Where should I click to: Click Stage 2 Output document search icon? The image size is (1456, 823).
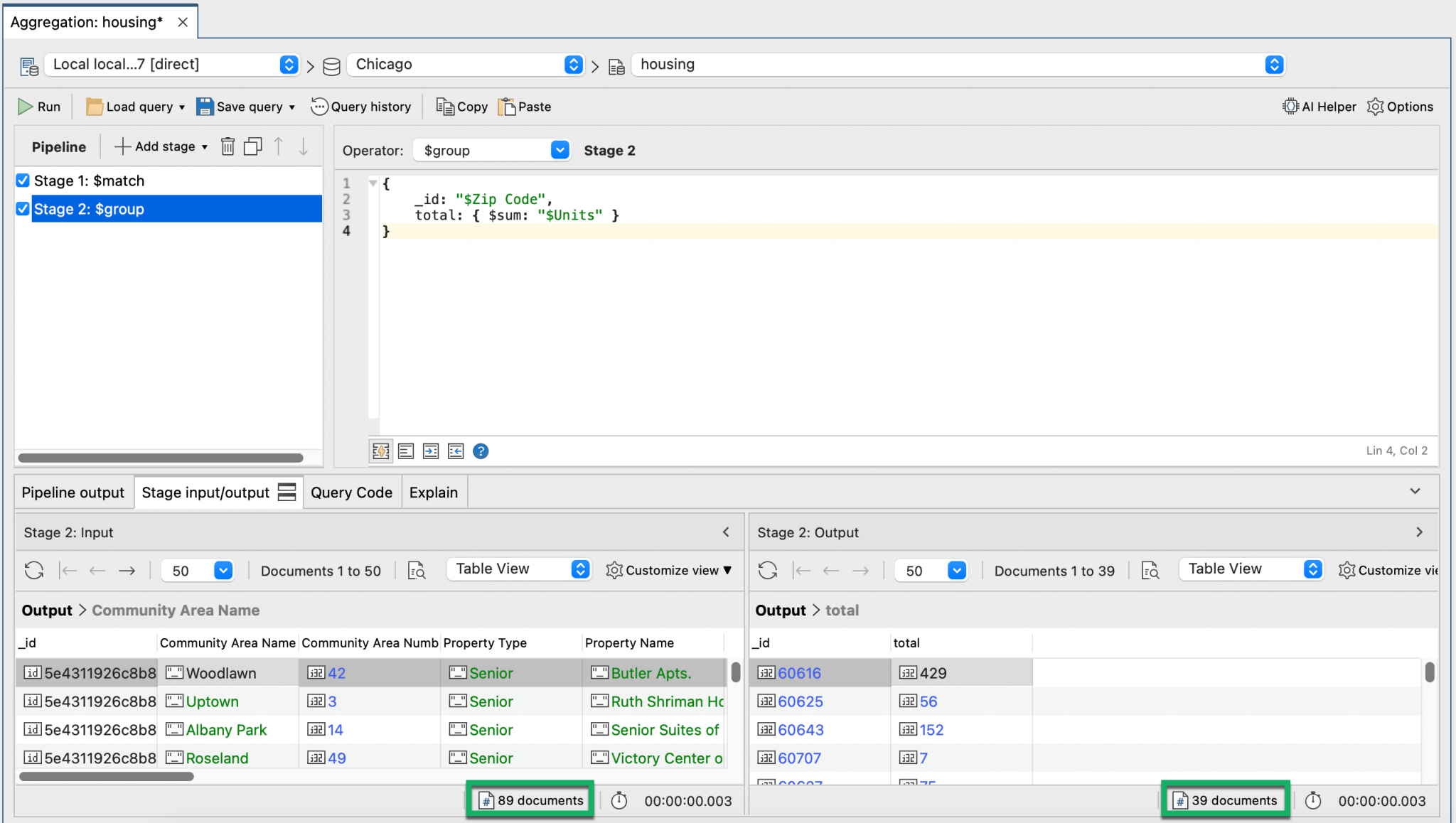pos(1150,570)
